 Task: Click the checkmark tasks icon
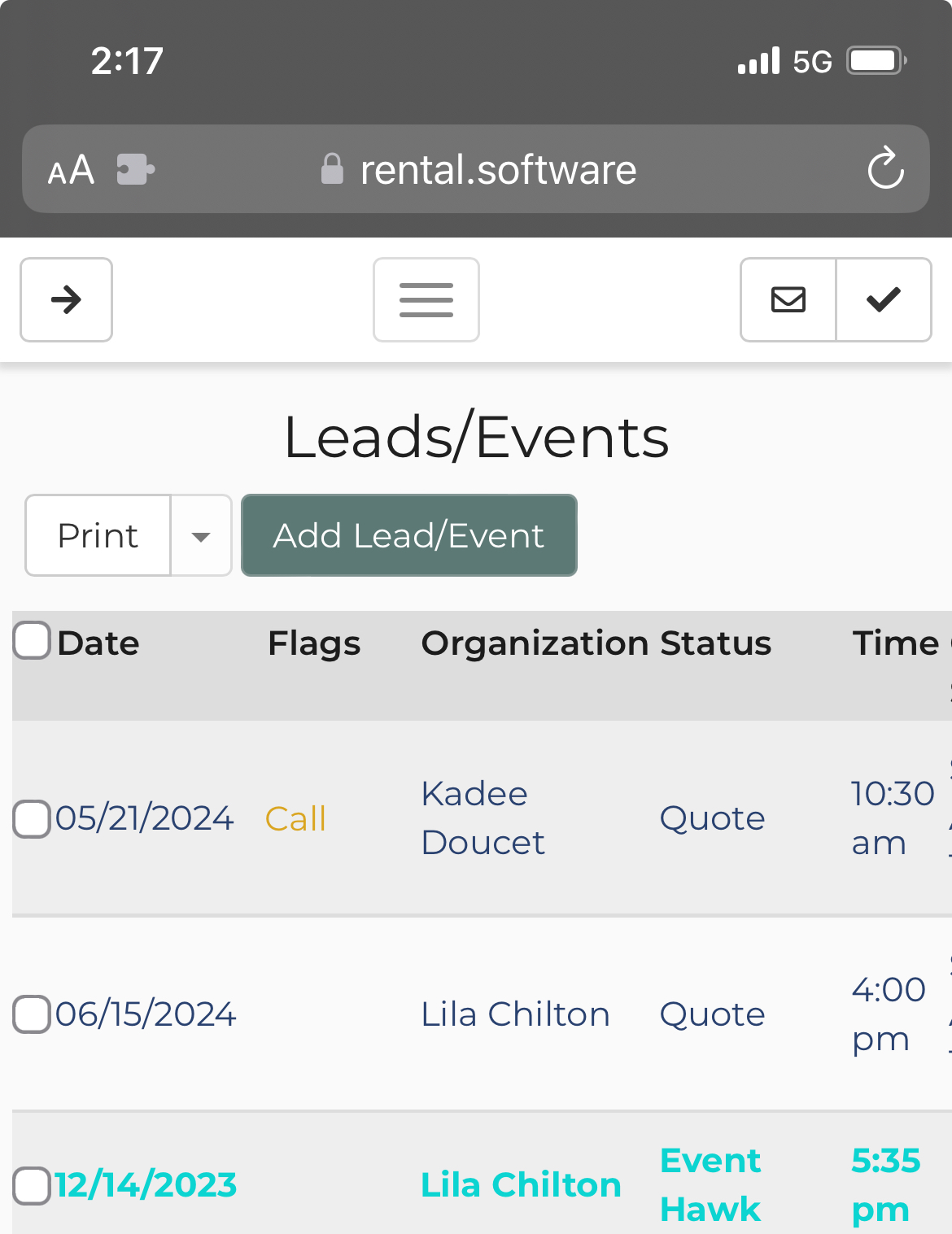(884, 300)
